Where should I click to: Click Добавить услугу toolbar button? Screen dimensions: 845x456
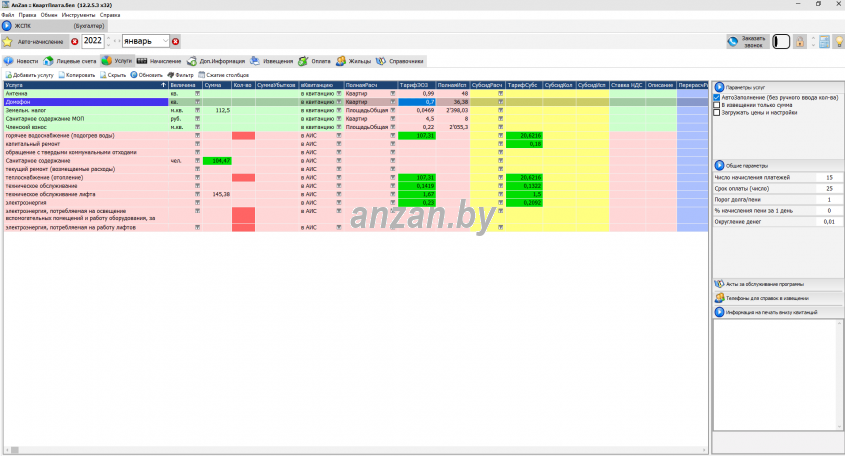pyautogui.click(x=28, y=75)
